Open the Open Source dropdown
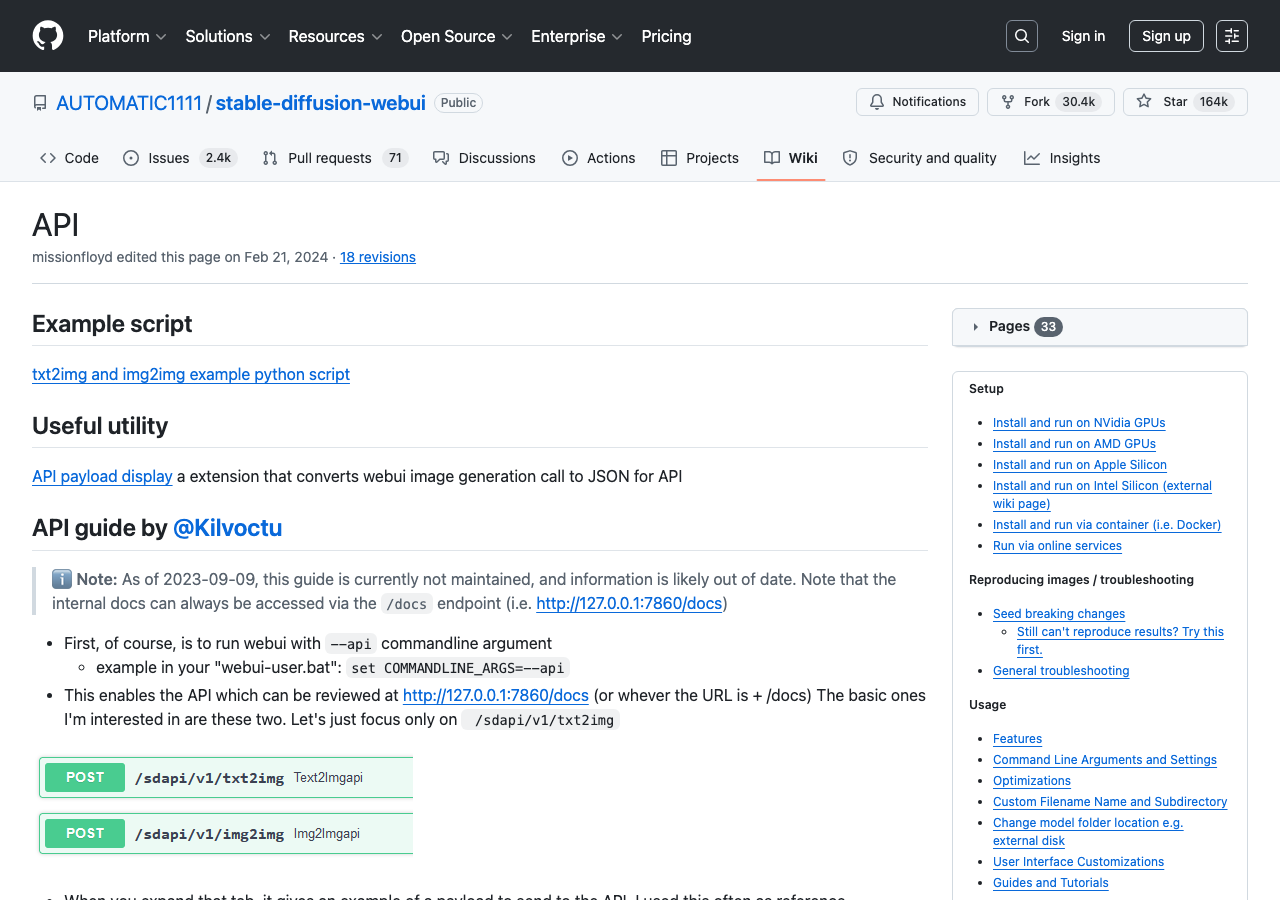 coord(457,36)
